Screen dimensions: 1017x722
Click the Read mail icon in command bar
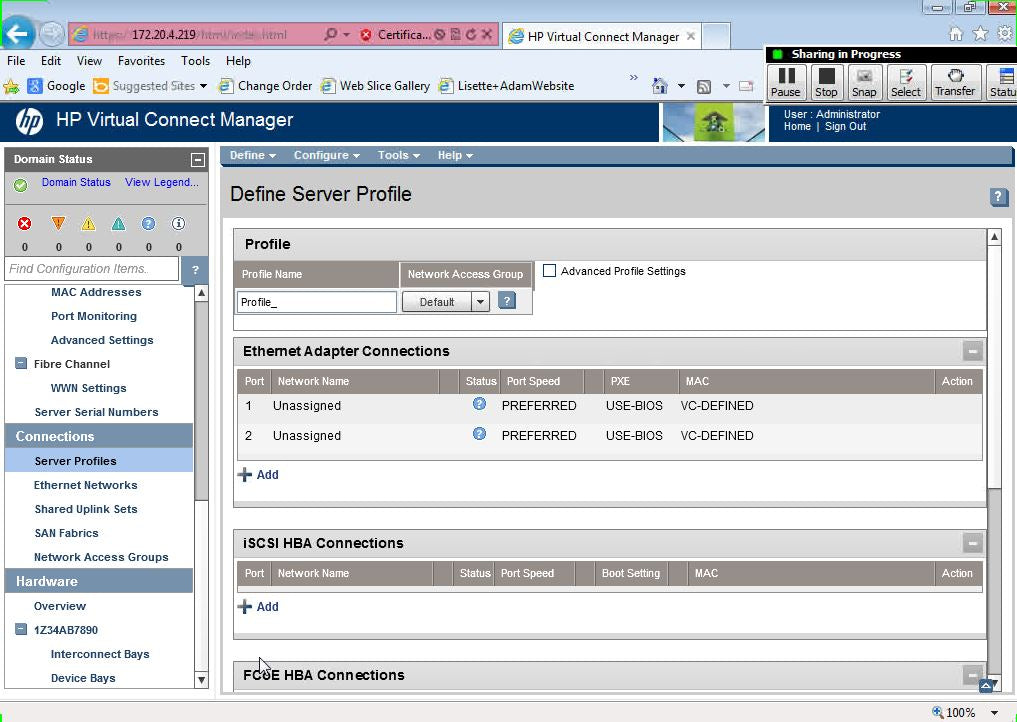point(746,86)
